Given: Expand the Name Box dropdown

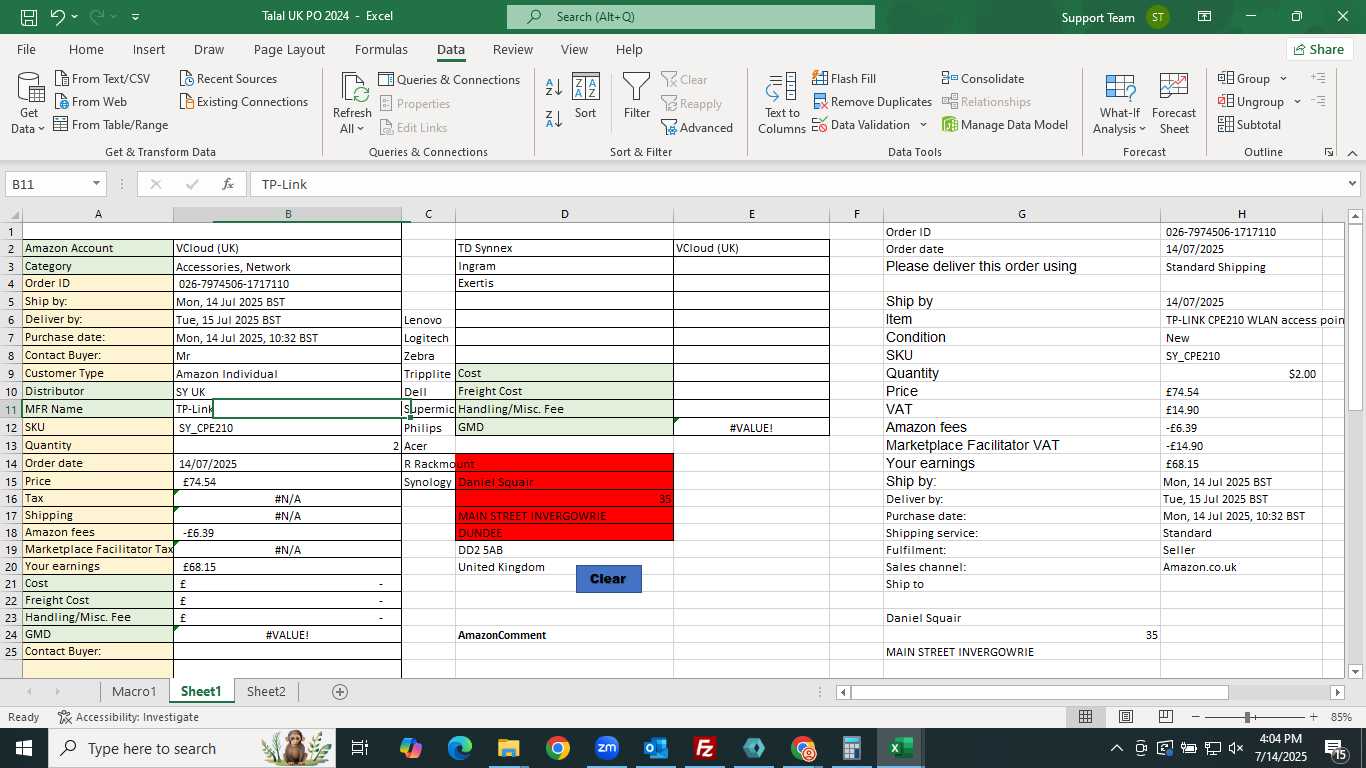Looking at the screenshot, I should [97, 184].
